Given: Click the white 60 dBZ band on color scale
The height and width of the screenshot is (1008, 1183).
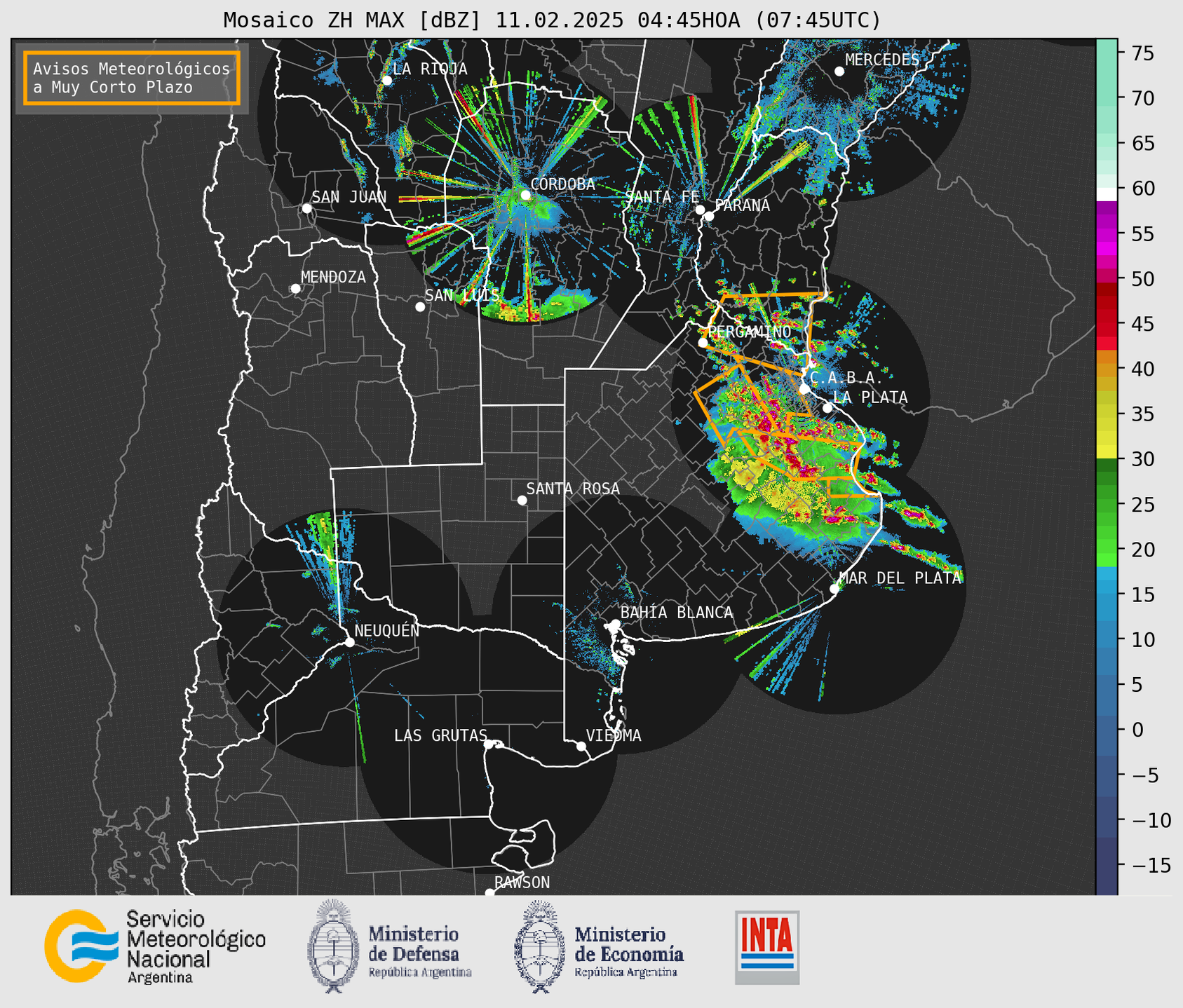Looking at the screenshot, I should [1107, 193].
